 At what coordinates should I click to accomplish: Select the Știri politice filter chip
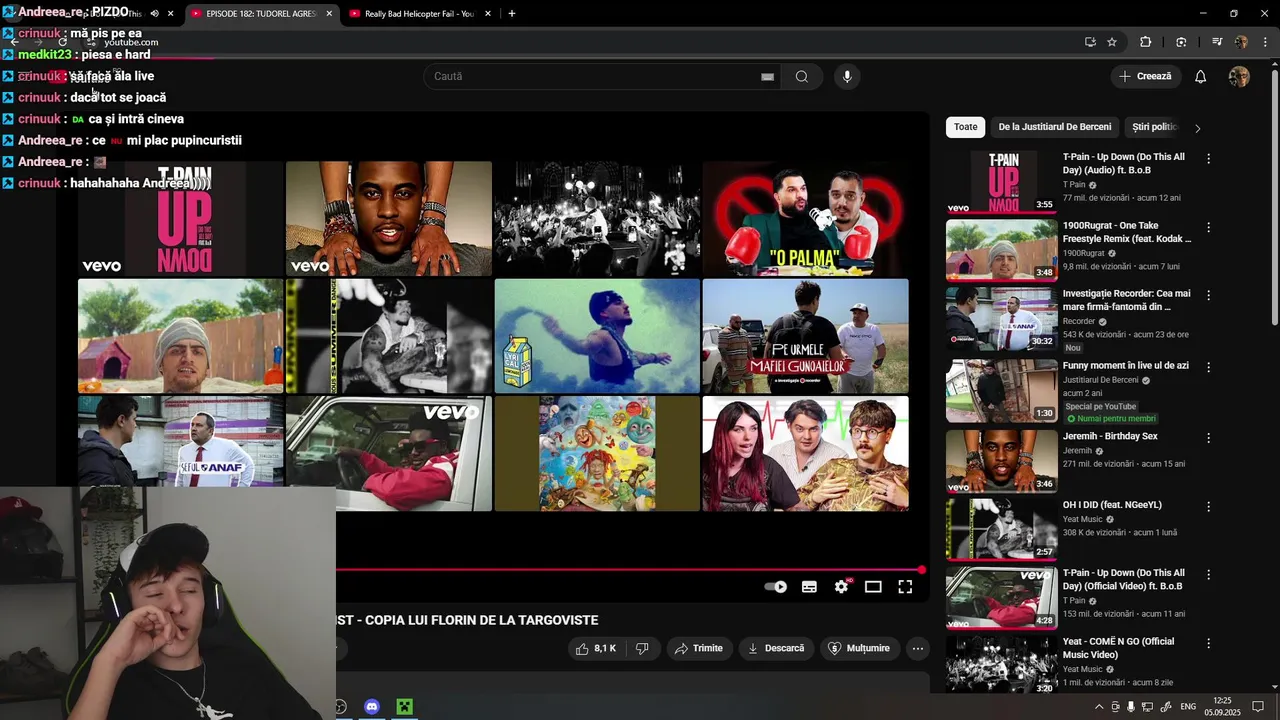click(1154, 127)
